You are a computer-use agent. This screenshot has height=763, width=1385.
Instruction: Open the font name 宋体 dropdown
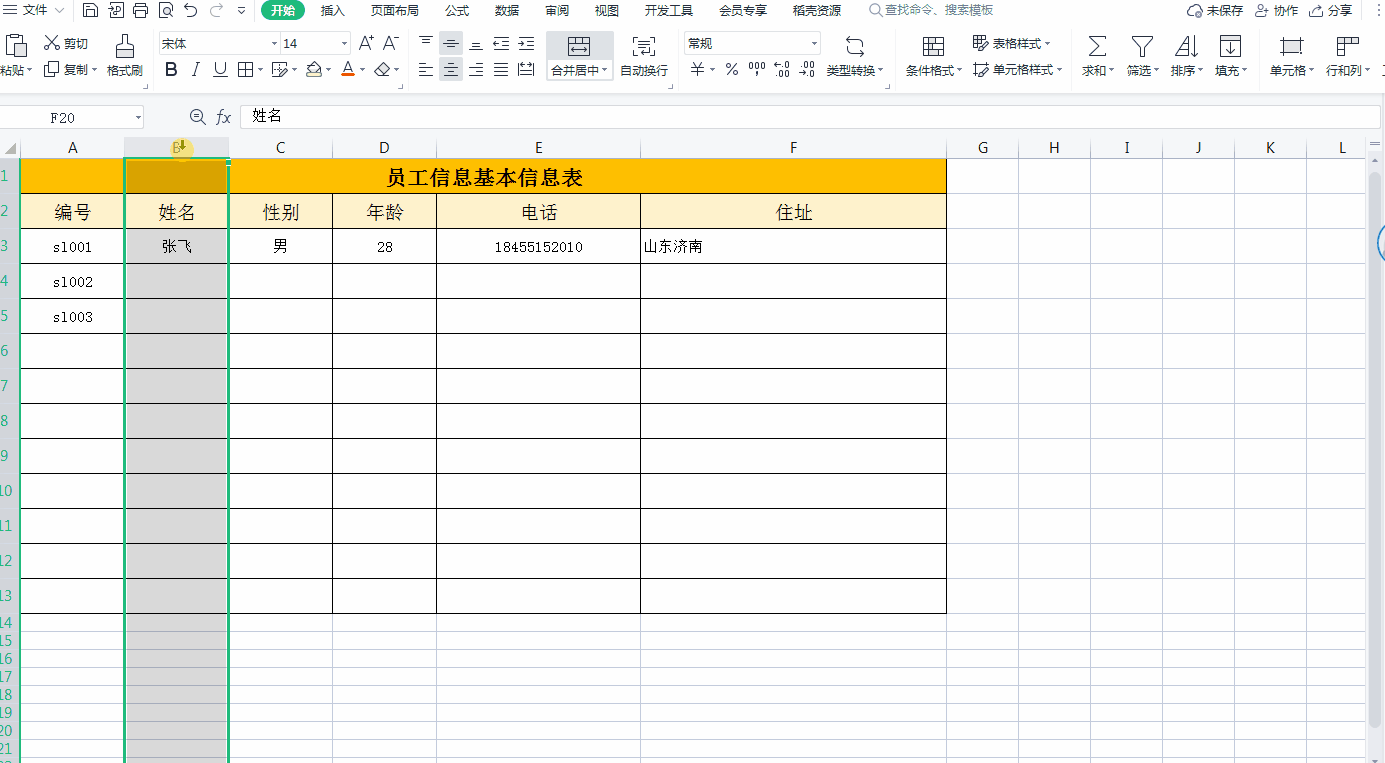(275, 44)
